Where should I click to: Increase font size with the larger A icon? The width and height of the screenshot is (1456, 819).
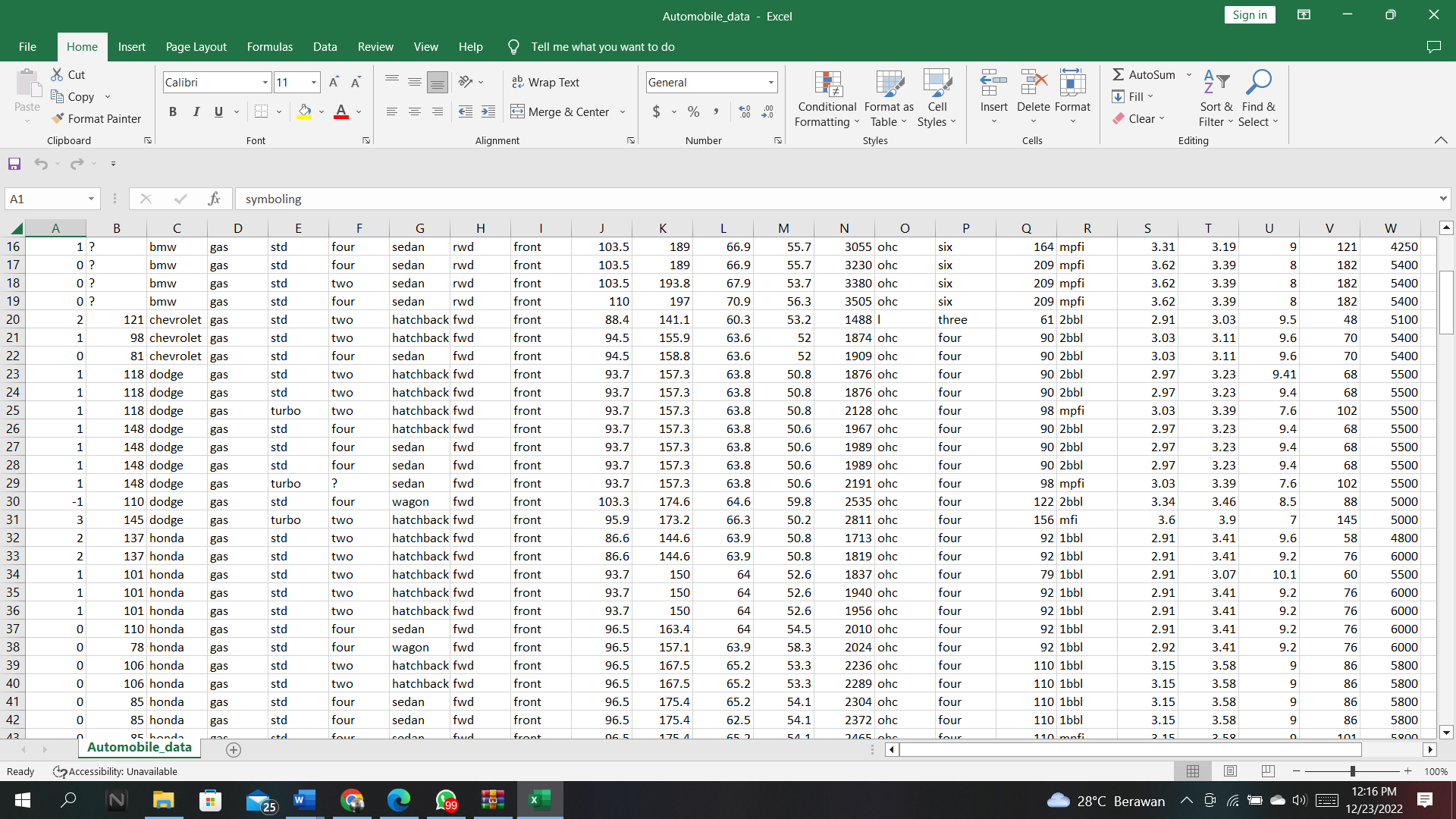pyautogui.click(x=334, y=82)
